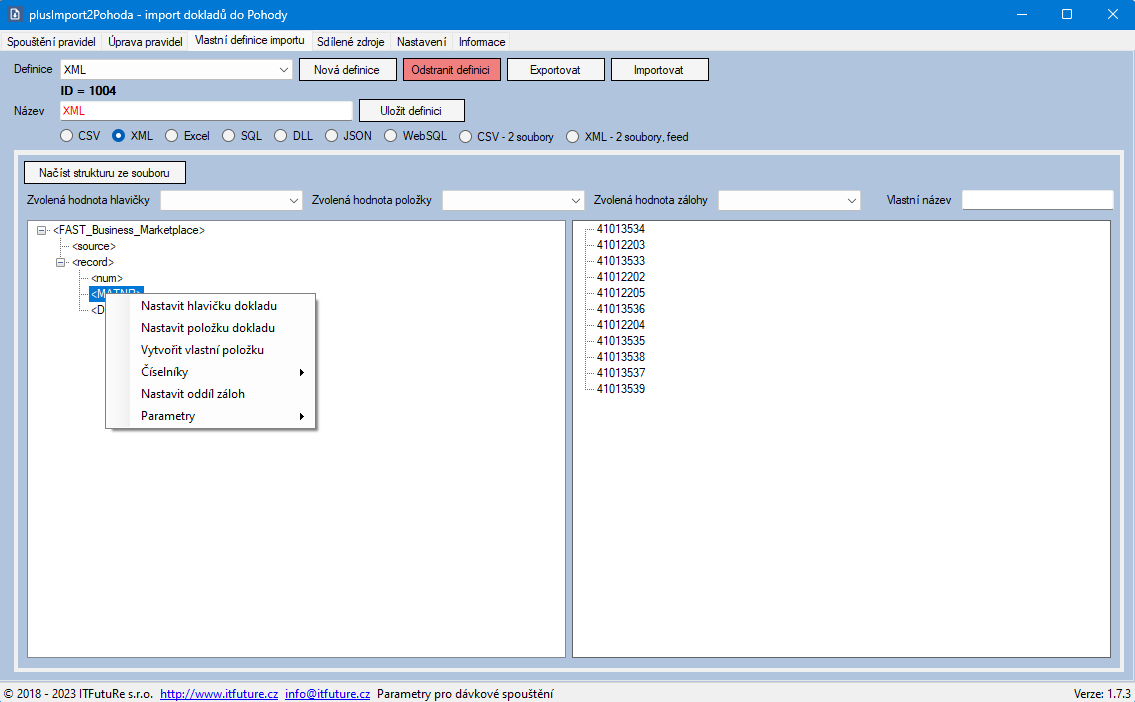Screen dimensions: 1135x702
Task: Choose the WebSQL radio option
Action: [391, 136]
